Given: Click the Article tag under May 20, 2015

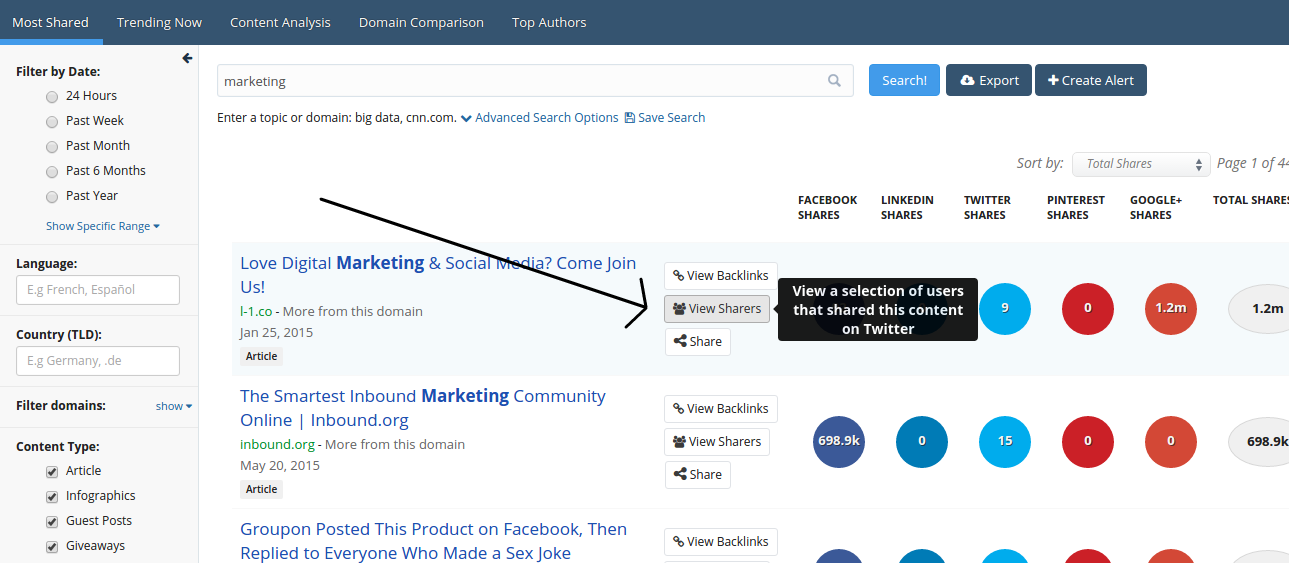Looking at the screenshot, I should coord(261,489).
